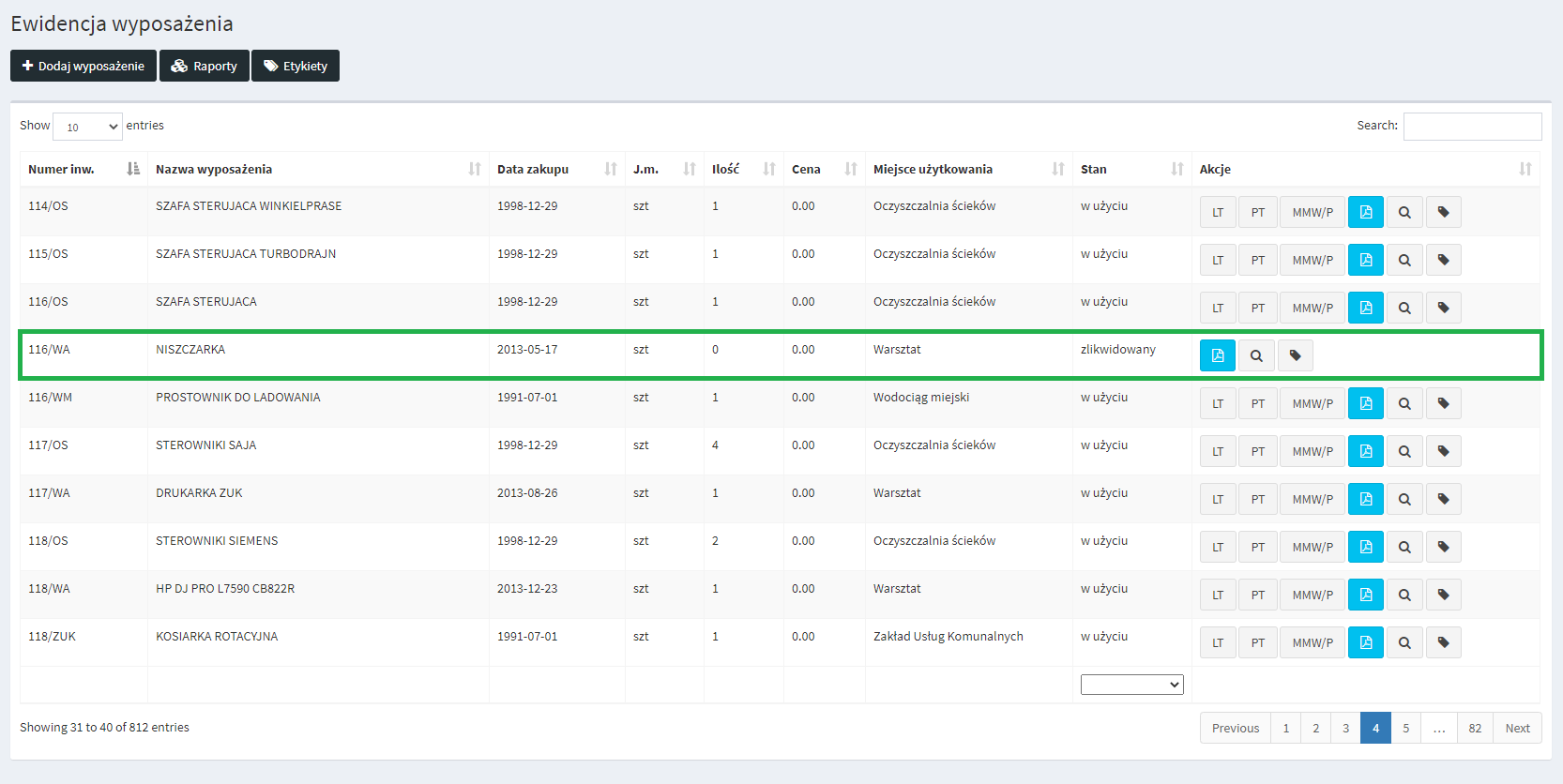Click Dodaj wyposażenie button
The height and width of the screenshot is (784, 1563).
click(x=83, y=66)
